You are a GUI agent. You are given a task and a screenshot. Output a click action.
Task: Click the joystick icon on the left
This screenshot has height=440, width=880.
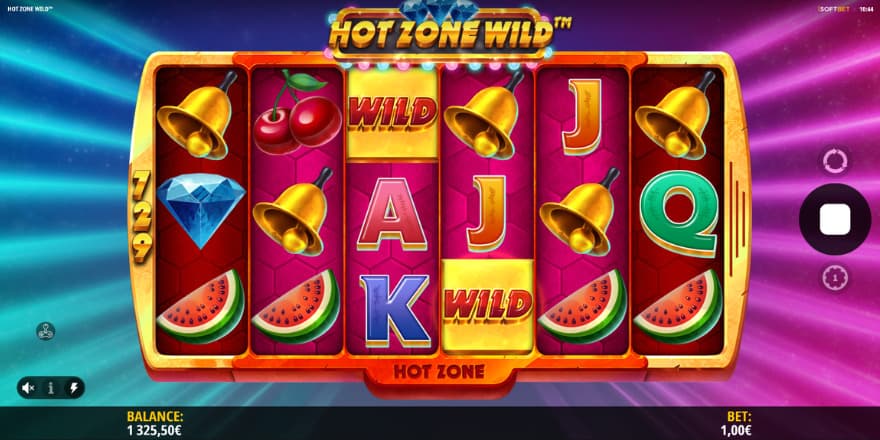click(x=45, y=331)
